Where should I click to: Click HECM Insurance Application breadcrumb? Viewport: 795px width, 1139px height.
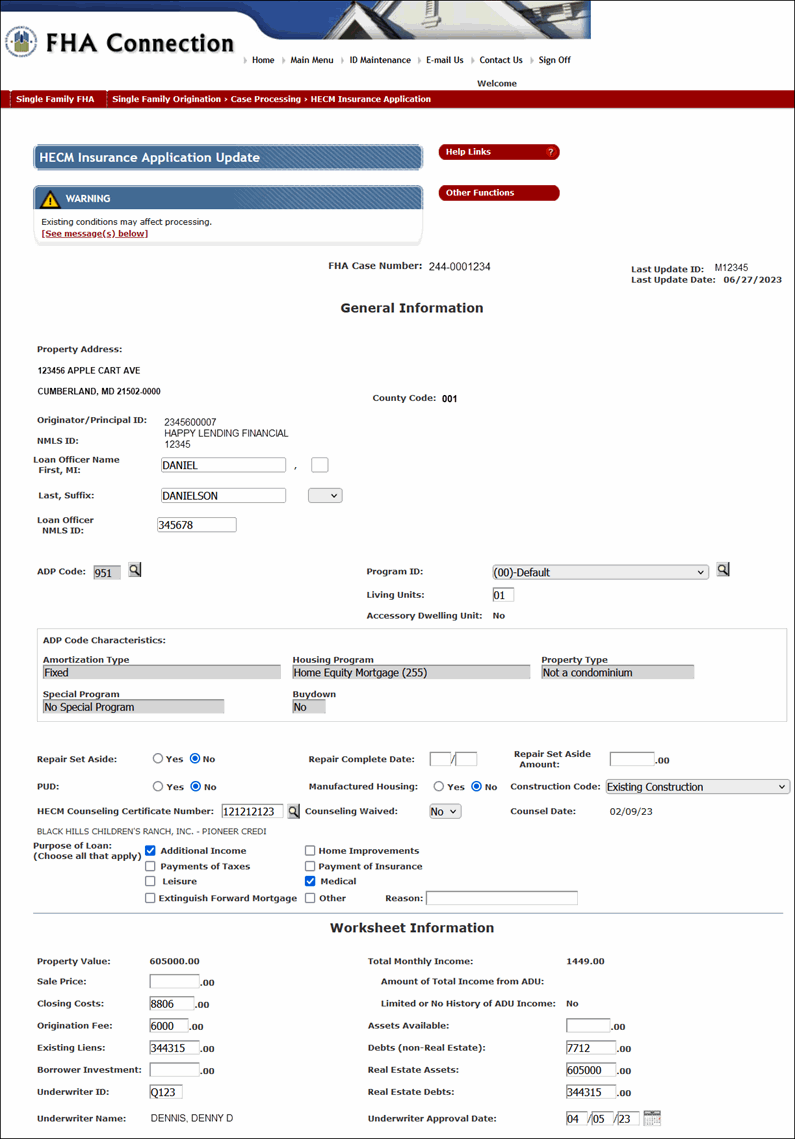371,99
